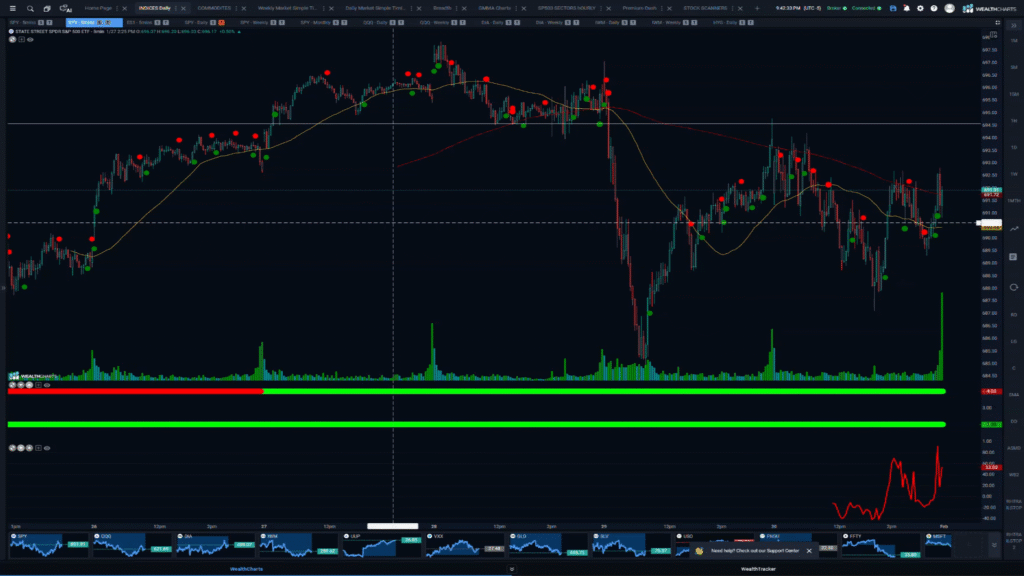1024x576 pixels.
Task: Open the settings gear icon
Action: point(920,8)
